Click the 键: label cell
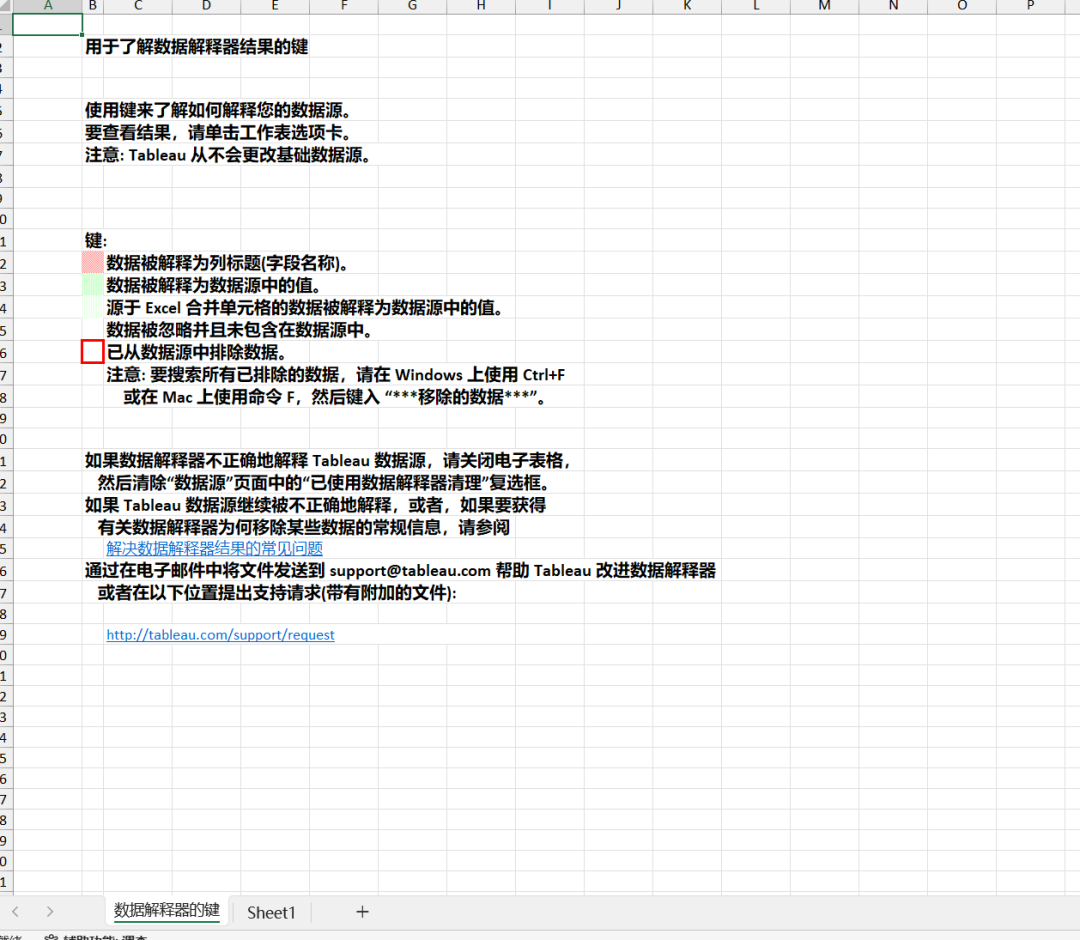 pyautogui.click(x=96, y=240)
